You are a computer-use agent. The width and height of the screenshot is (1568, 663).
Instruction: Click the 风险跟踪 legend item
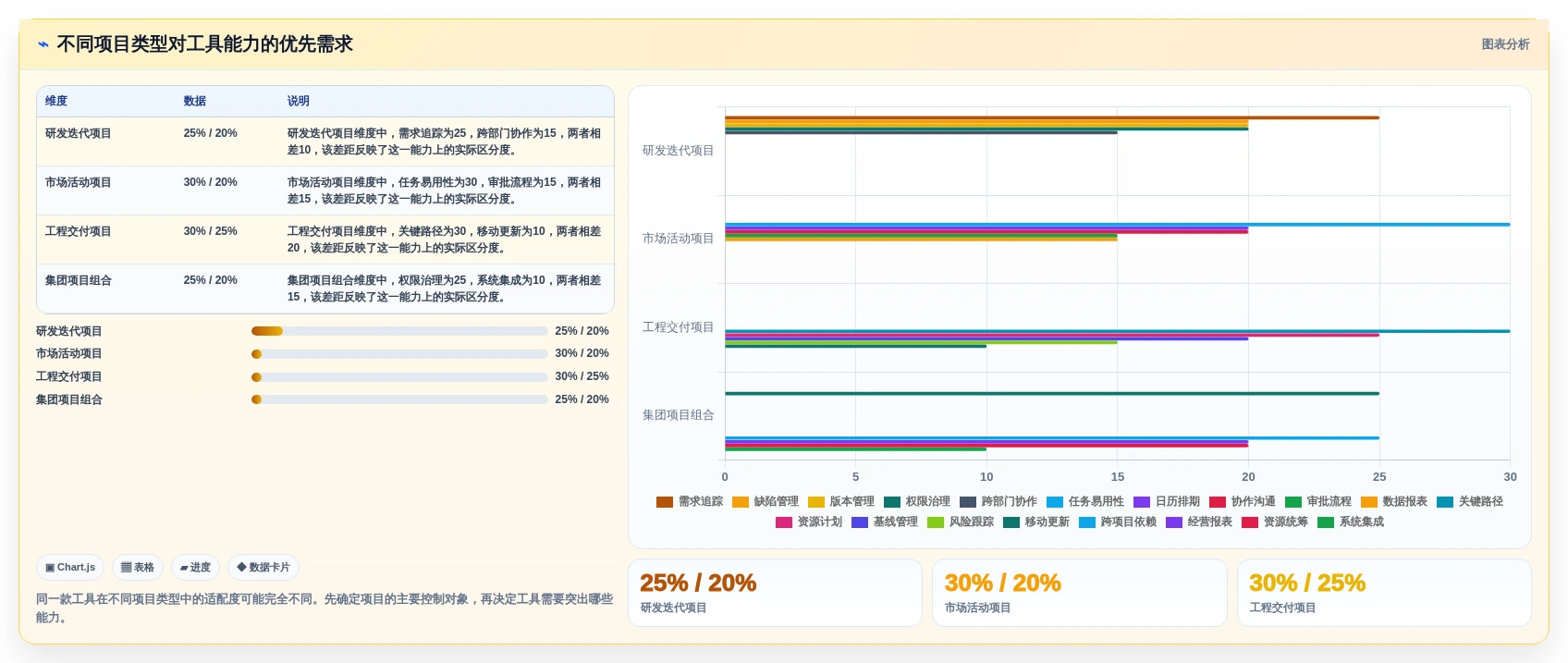961,522
